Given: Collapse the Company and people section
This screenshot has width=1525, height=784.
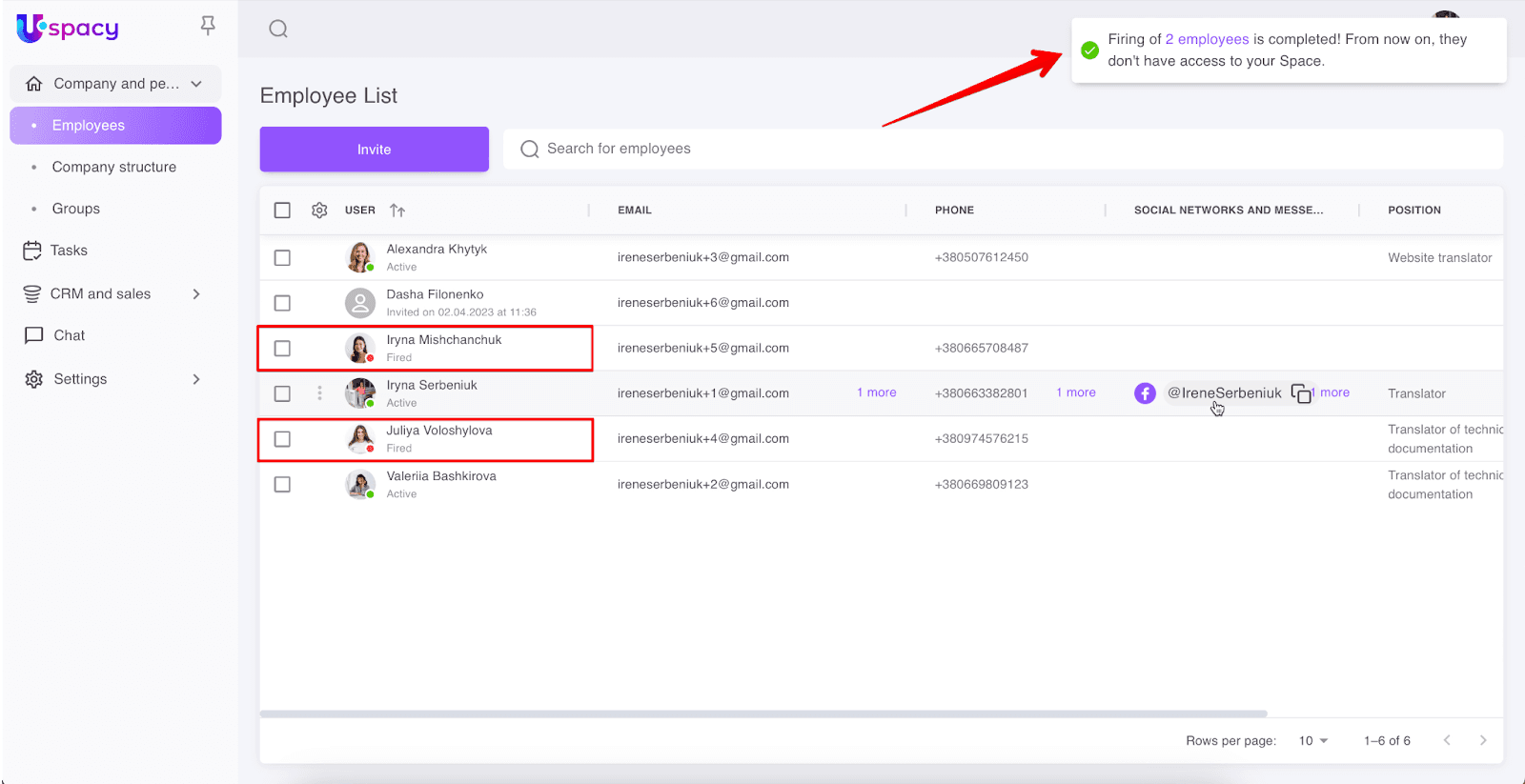Looking at the screenshot, I should coord(196,84).
